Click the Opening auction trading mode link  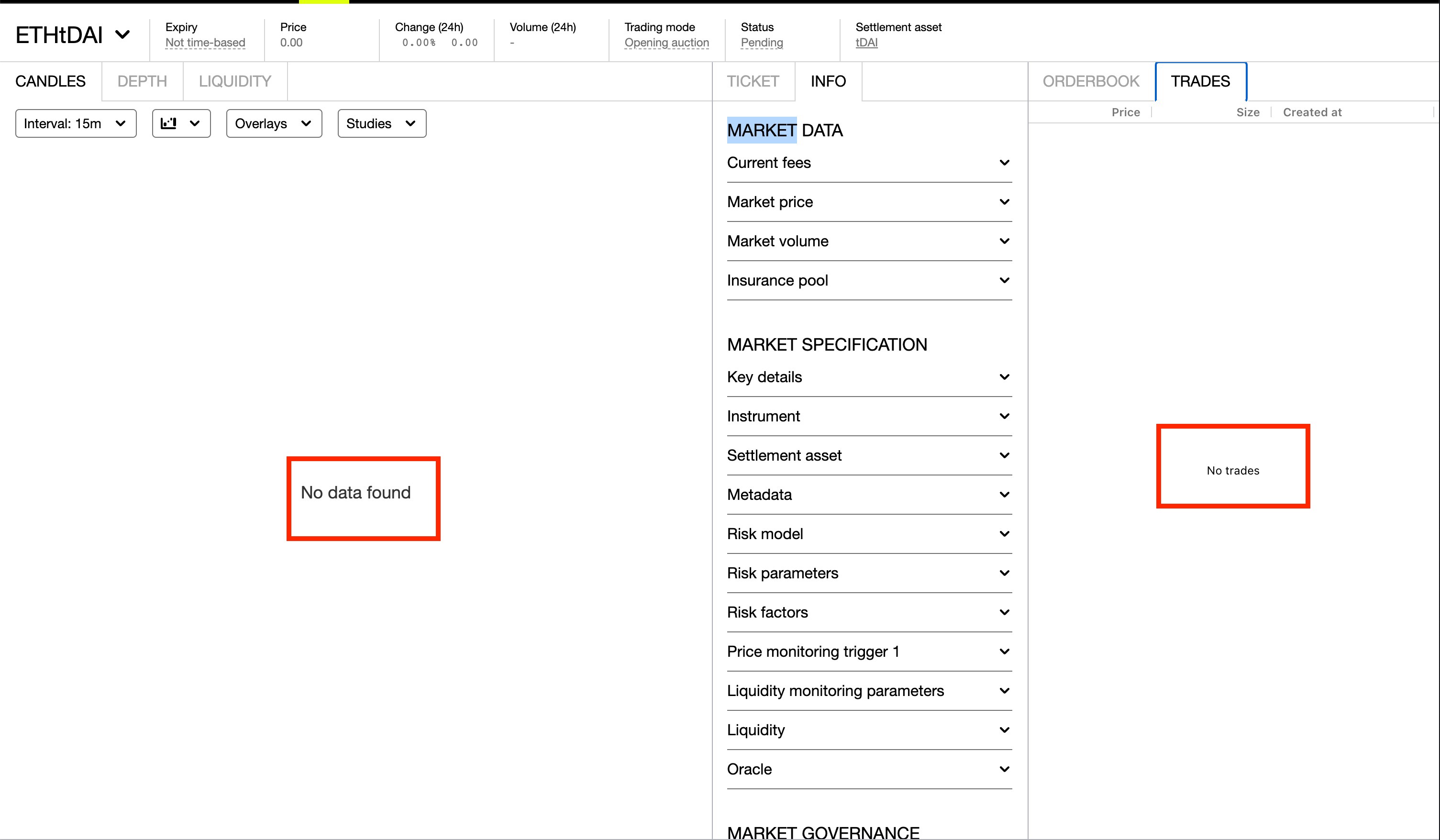[666, 42]
